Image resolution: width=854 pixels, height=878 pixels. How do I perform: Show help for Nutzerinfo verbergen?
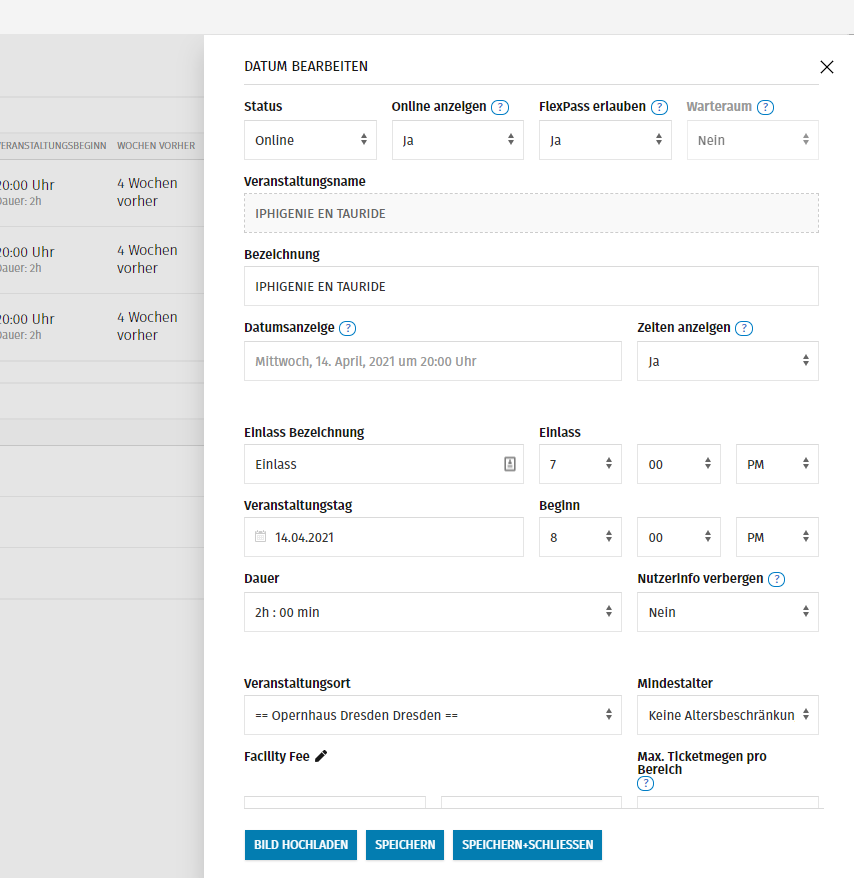[x=775, y=579]
